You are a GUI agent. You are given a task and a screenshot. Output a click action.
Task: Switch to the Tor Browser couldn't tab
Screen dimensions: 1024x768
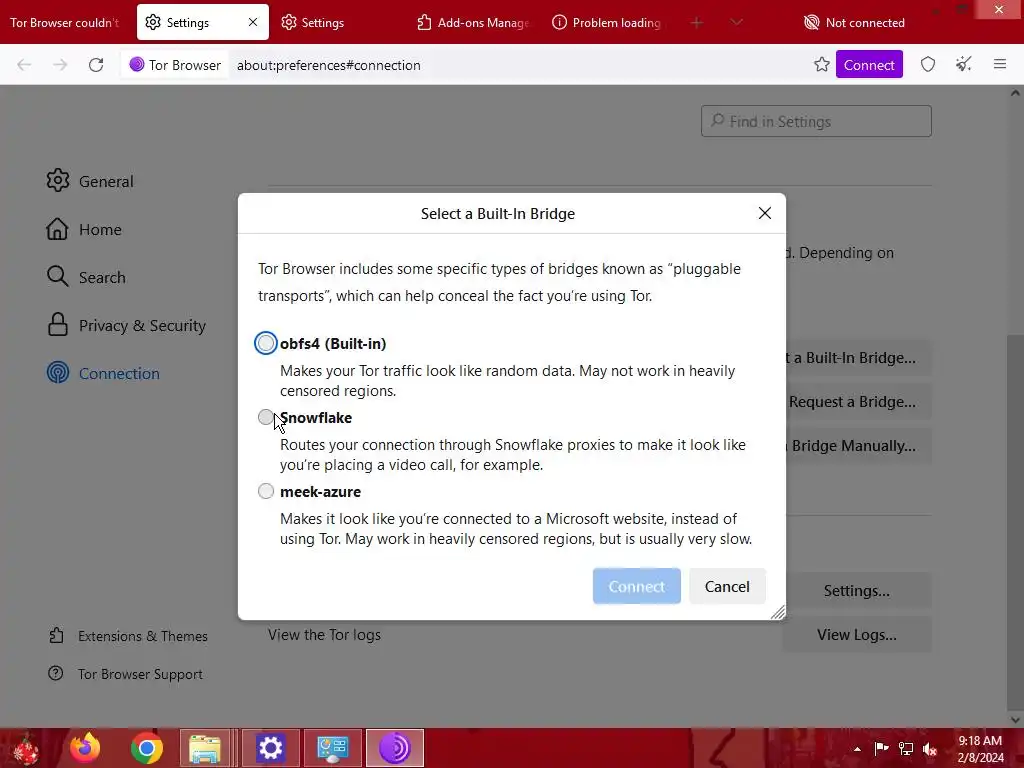pyautogui.click(x=65, y=22)
